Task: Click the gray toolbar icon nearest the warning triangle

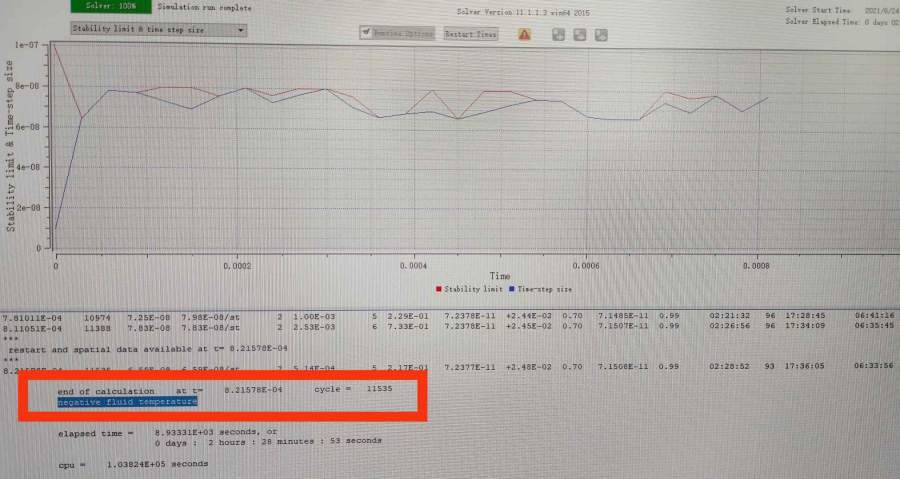Action: (x=558, y=34)
